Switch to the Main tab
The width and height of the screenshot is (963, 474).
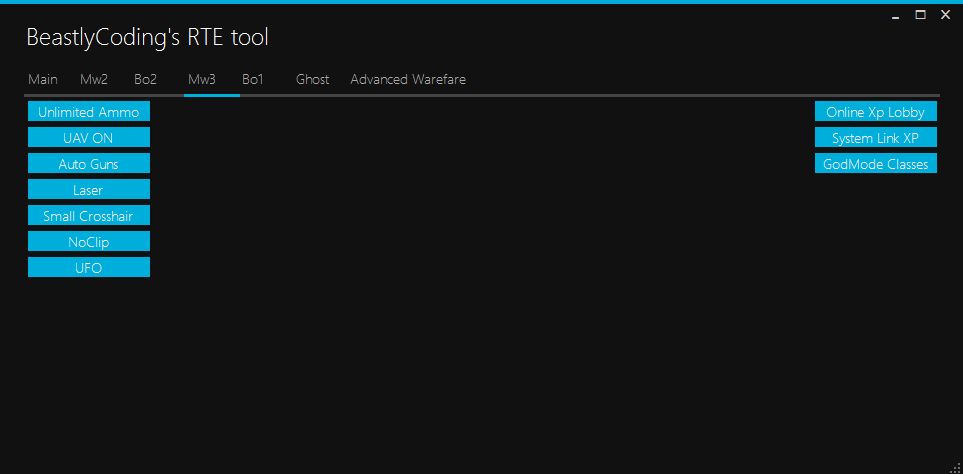pyautogui.click(x=42, y=79)
